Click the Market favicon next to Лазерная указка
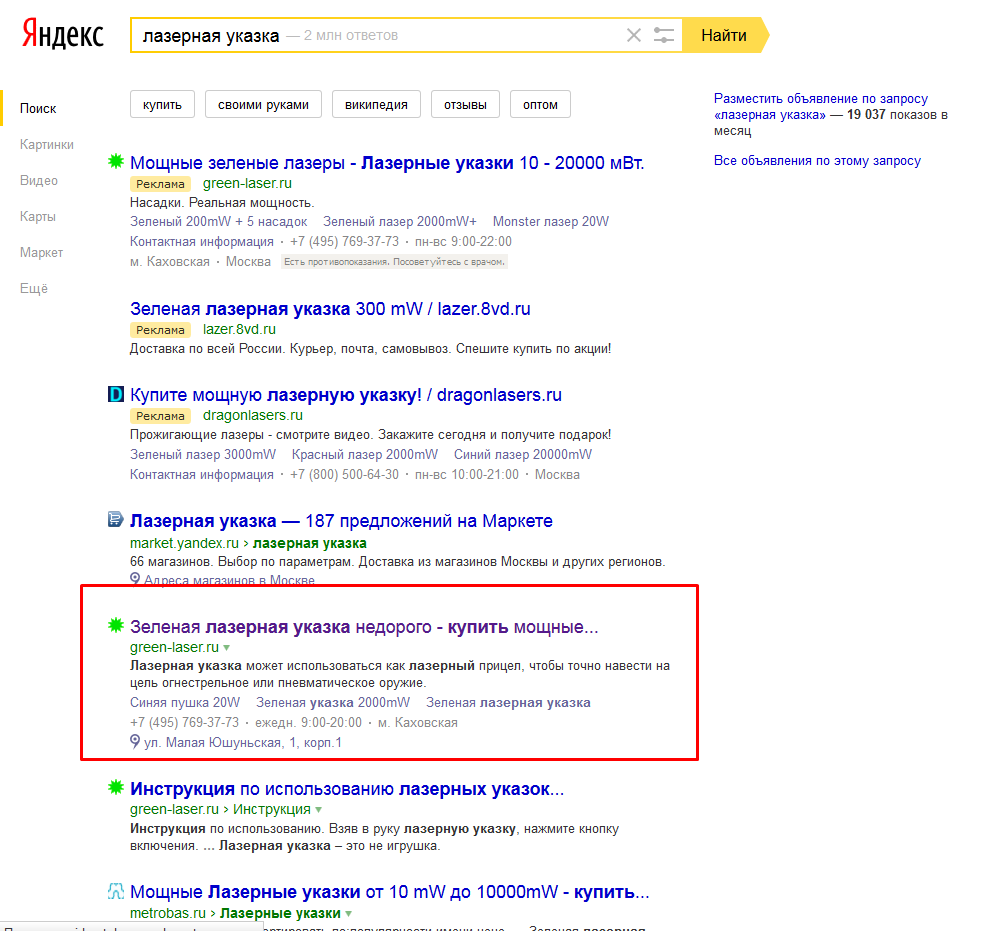This screenshot has width=990, height=931. pyautogui.click(x=116, y=519)
